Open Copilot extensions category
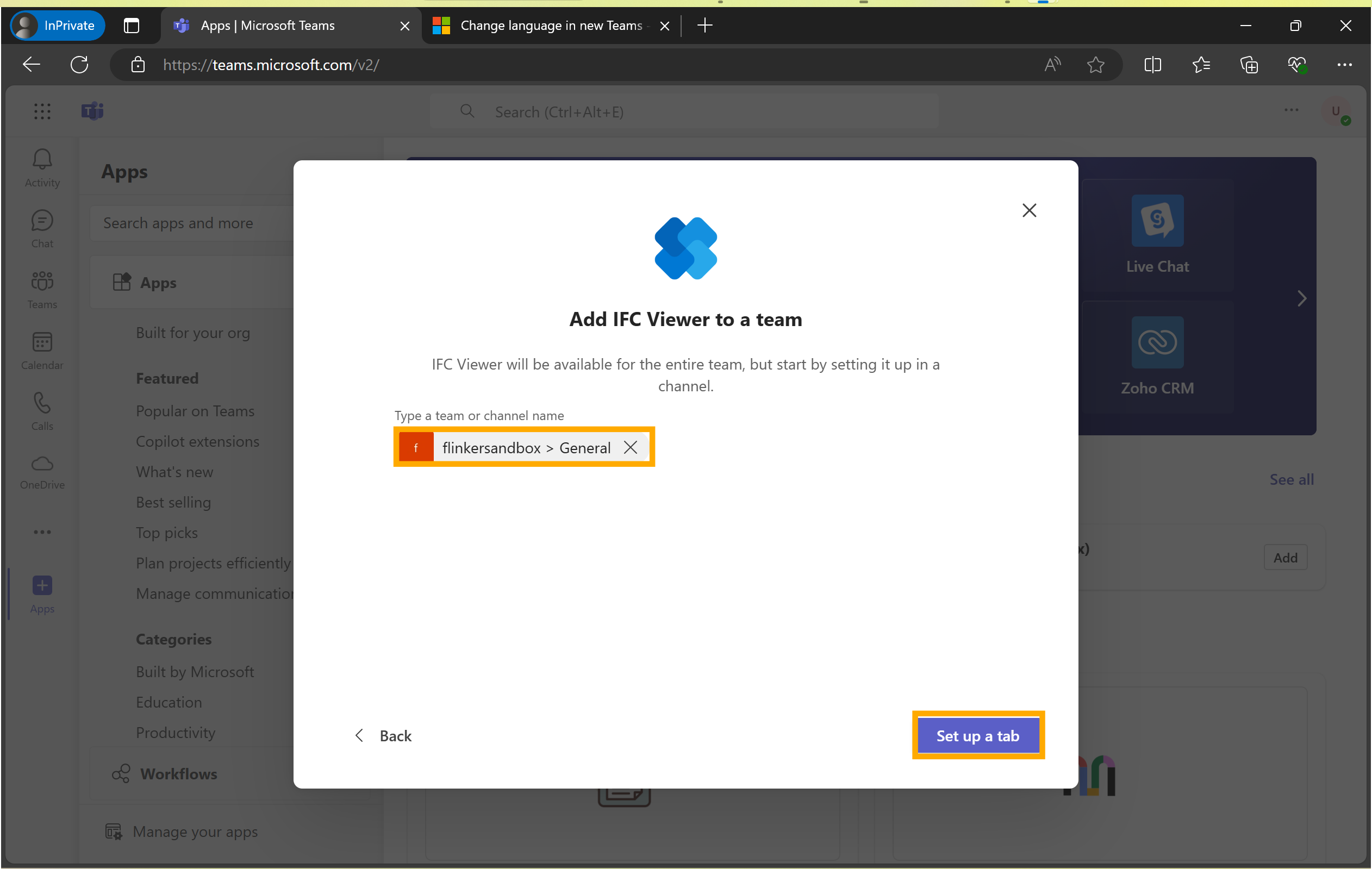The height and width of the screenshot is (869, 1372). [197, 441]
